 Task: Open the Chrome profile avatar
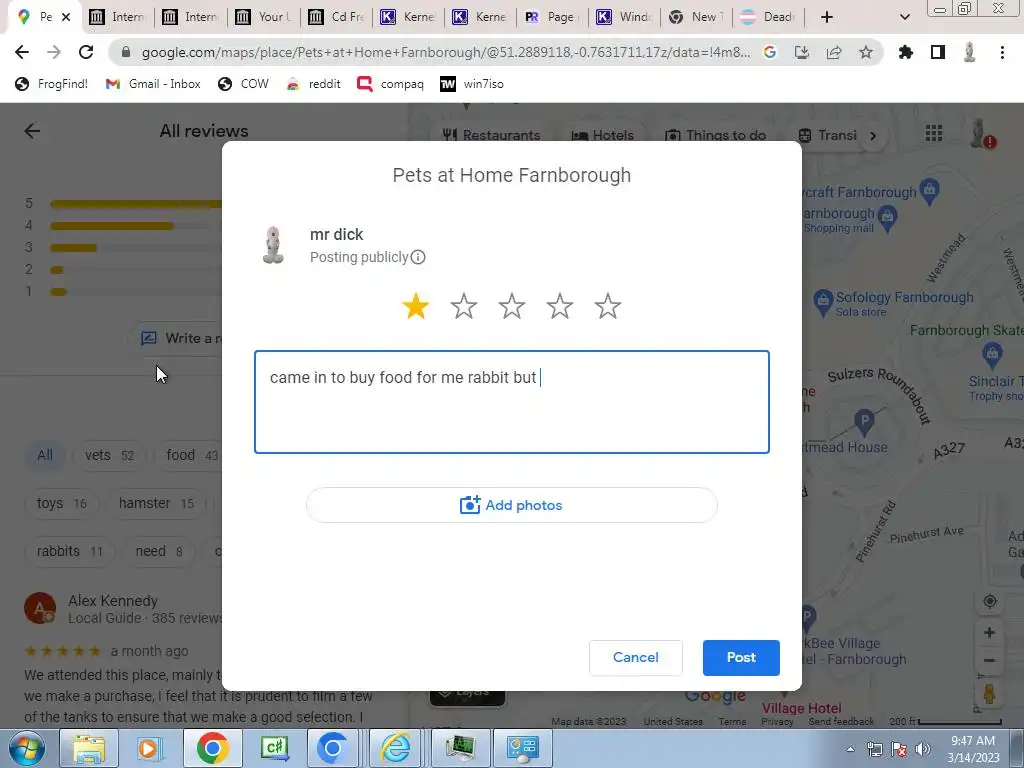tap(970, 52)
